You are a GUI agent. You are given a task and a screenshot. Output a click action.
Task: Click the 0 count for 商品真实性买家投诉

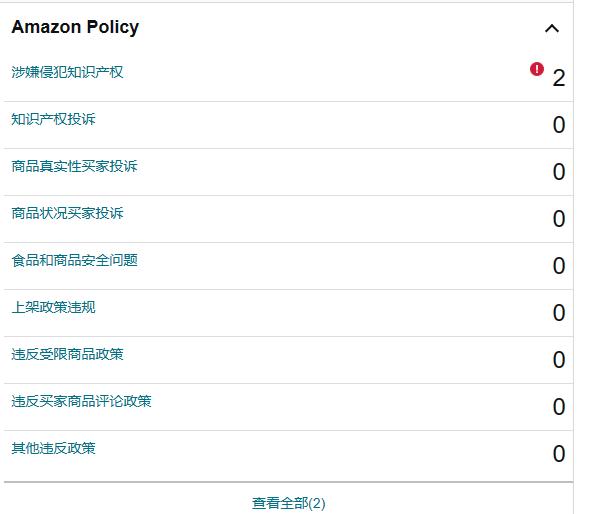[558, 172]
